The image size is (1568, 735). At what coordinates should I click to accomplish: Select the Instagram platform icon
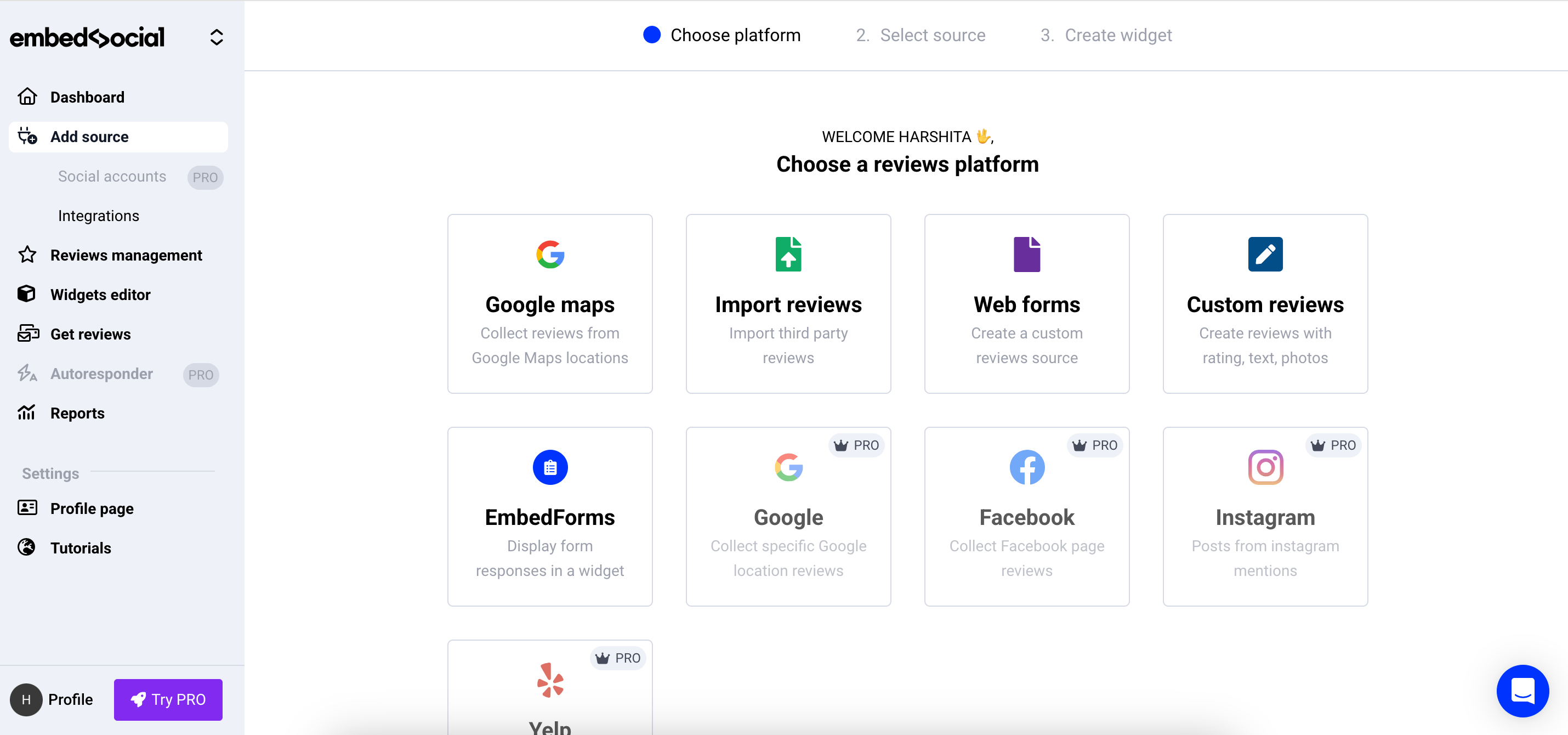[x=1265, y=467]
